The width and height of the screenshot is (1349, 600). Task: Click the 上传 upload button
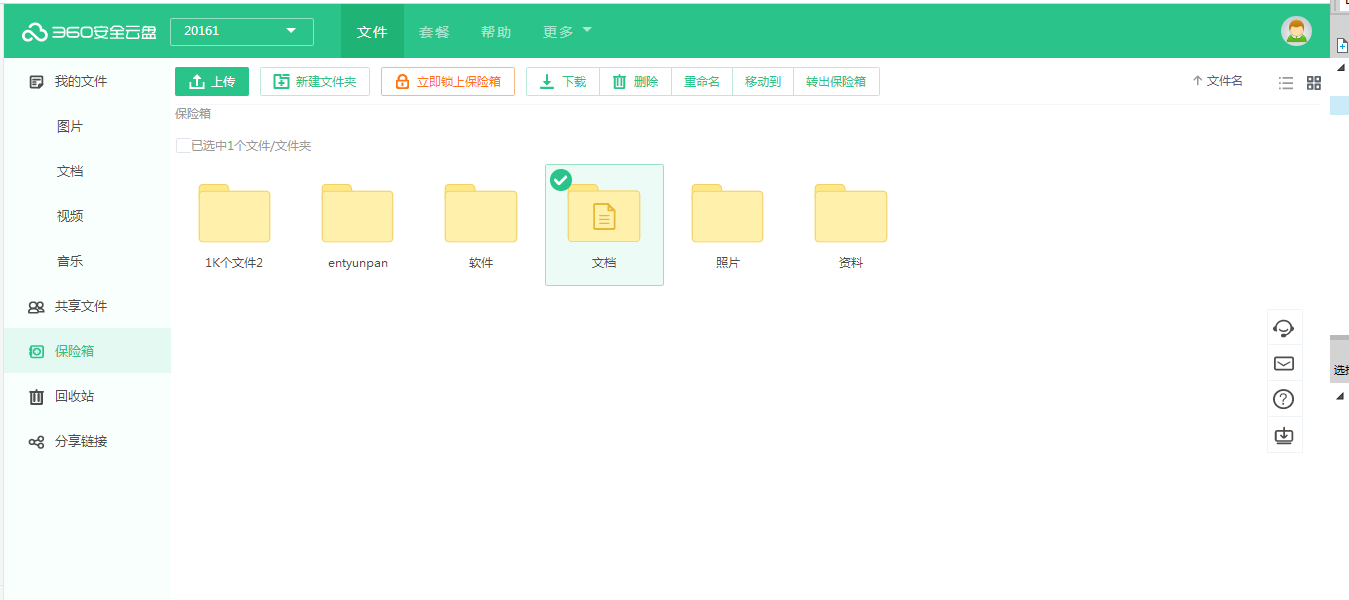(212, 82)
